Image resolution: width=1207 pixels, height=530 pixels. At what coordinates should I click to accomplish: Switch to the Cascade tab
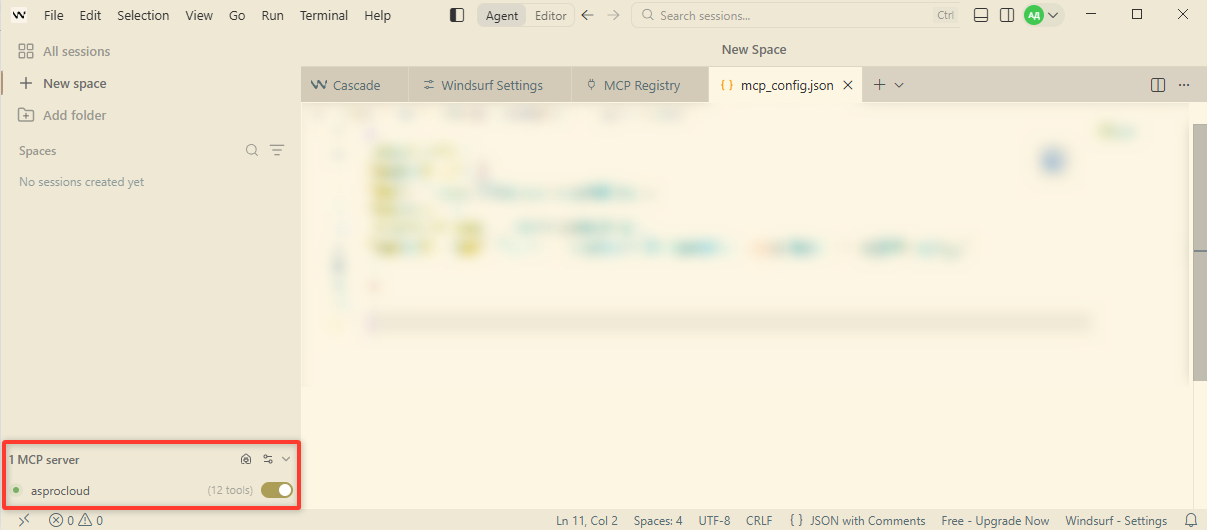(354, 85)
